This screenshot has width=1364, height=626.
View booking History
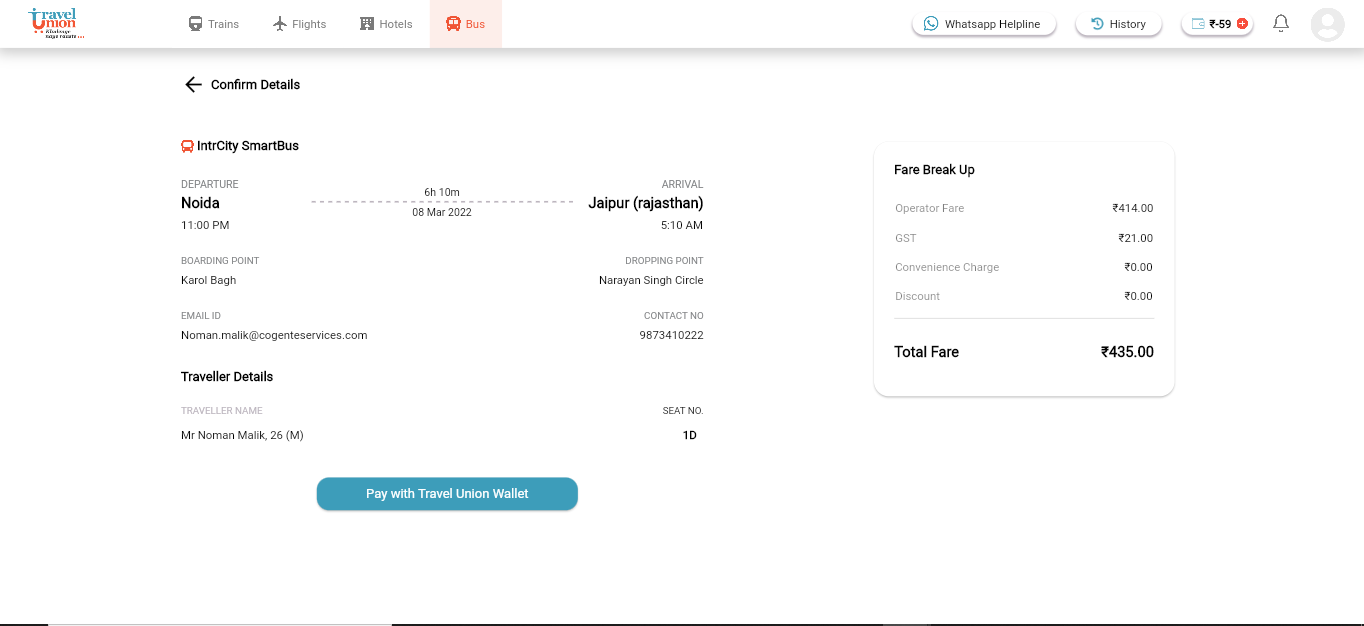pyautogui.click(x=1119, y=24)
